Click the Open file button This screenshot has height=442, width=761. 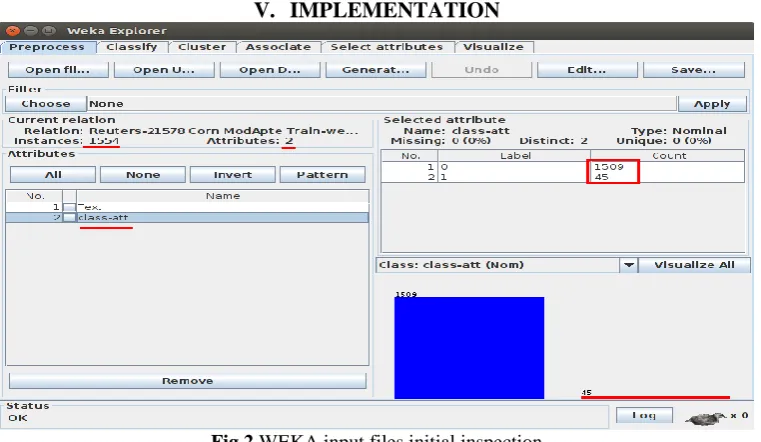(58, 70)
